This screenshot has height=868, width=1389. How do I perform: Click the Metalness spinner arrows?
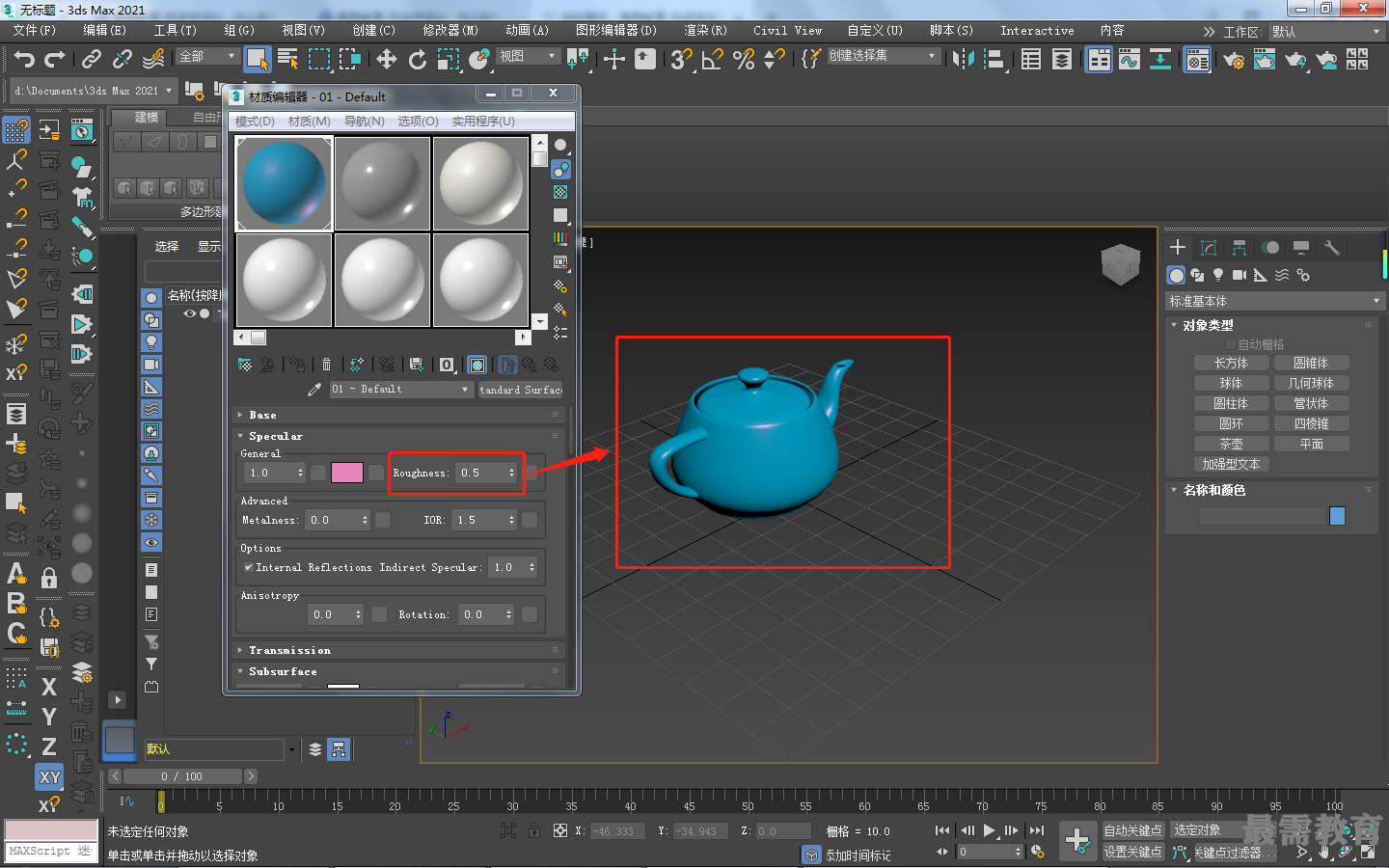[365, 520]
